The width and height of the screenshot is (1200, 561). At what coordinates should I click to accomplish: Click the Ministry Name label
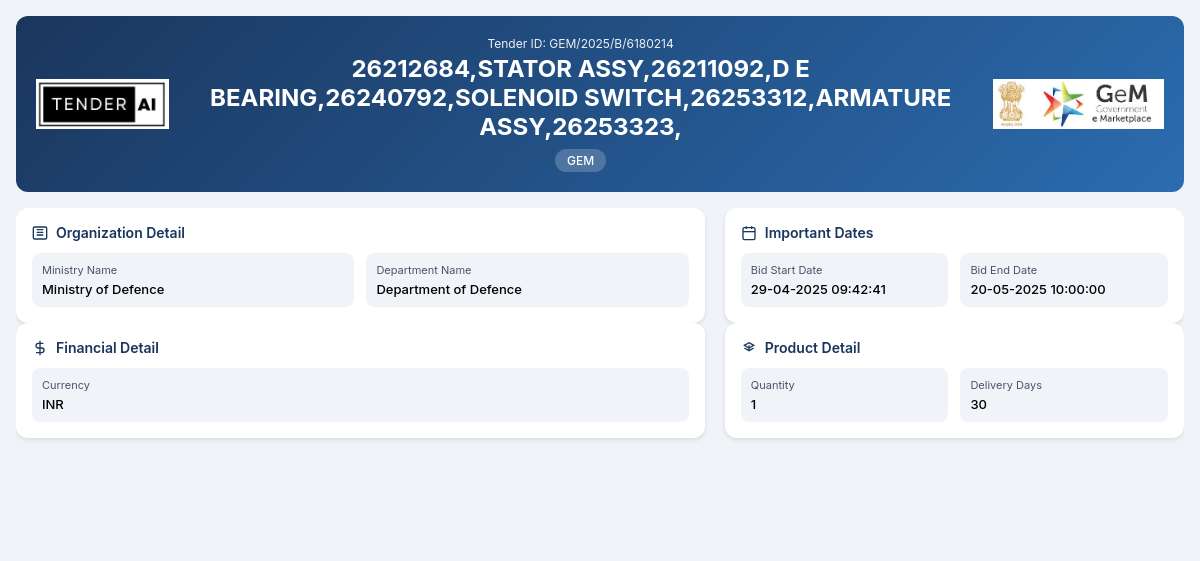pyautogui.click(x=79, y=270)
